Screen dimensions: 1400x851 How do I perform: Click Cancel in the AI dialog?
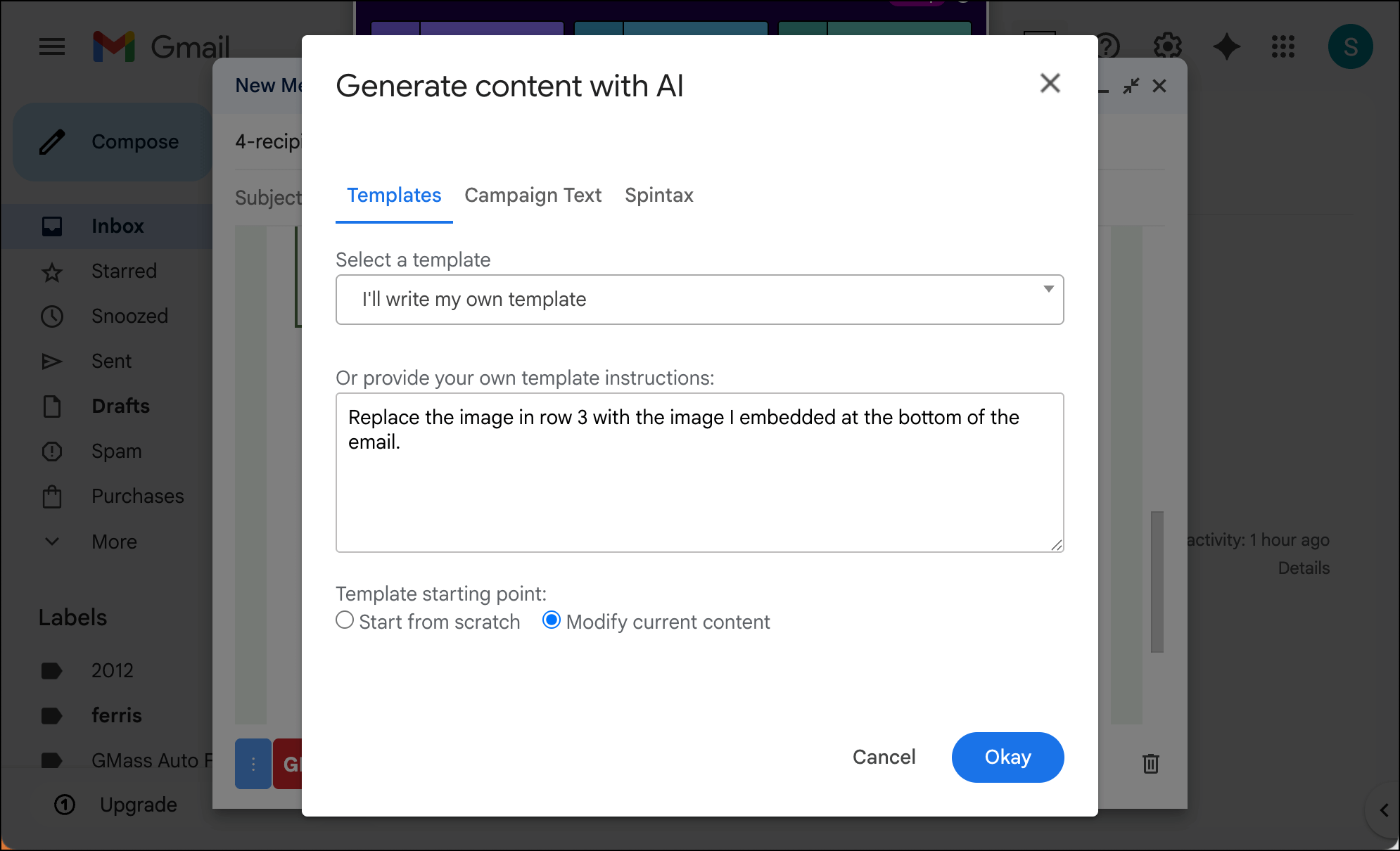[884, 757]
